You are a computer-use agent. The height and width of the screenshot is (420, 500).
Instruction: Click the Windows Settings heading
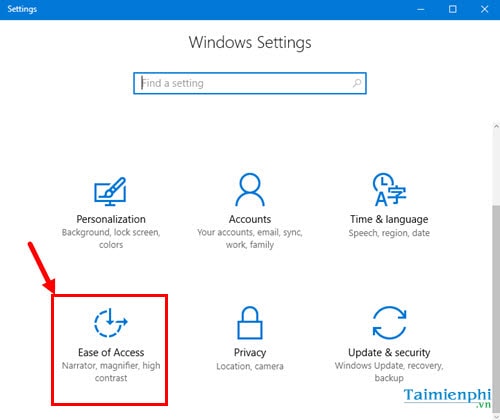[x=250, y=43]
